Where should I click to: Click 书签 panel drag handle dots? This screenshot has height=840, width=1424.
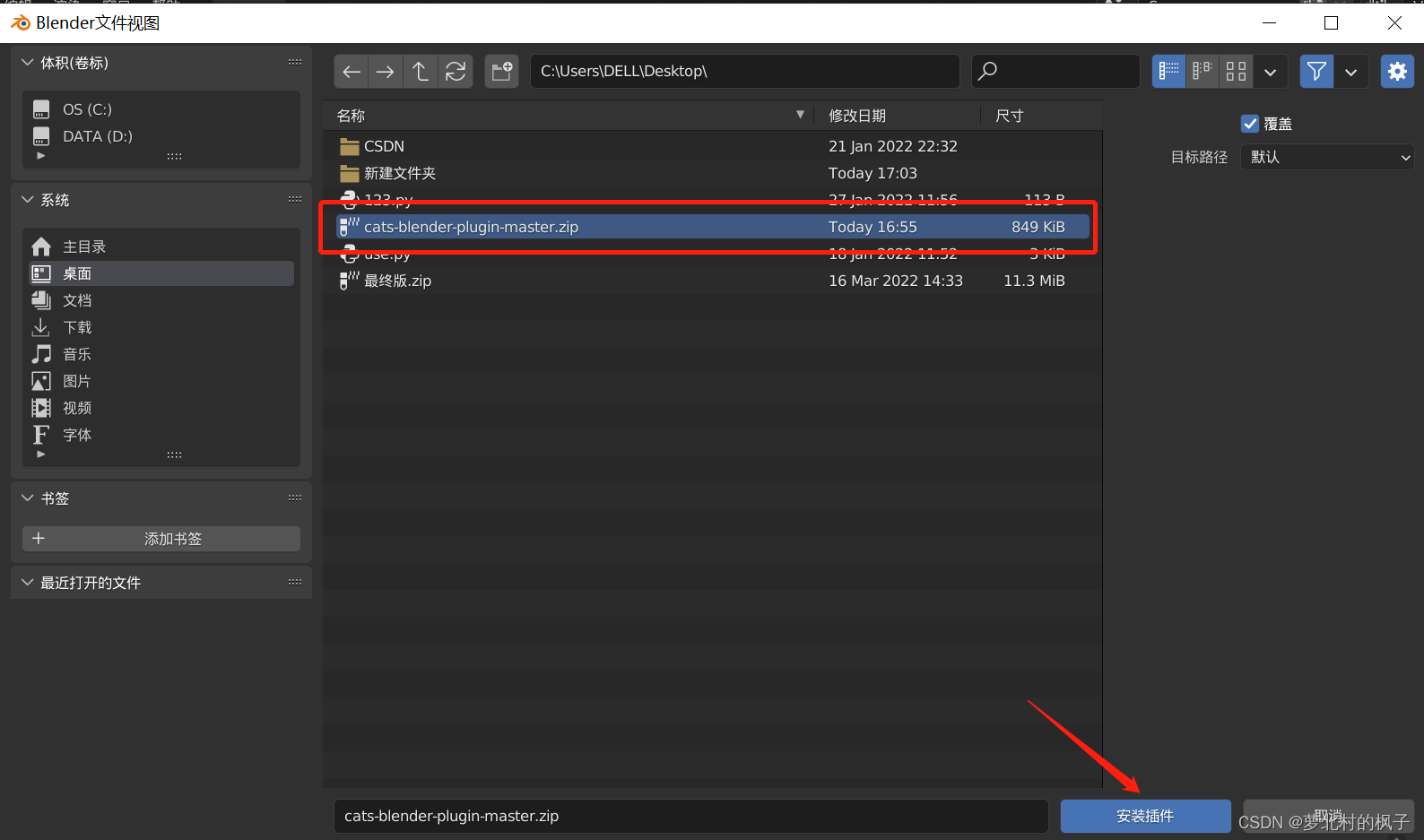click(x=295, y=498)
